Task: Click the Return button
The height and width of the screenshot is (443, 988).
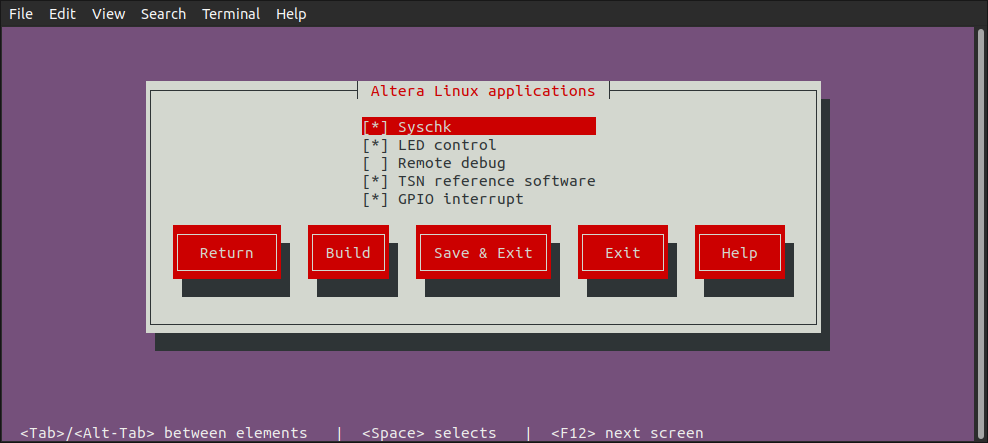Action: tap(227, 252)
